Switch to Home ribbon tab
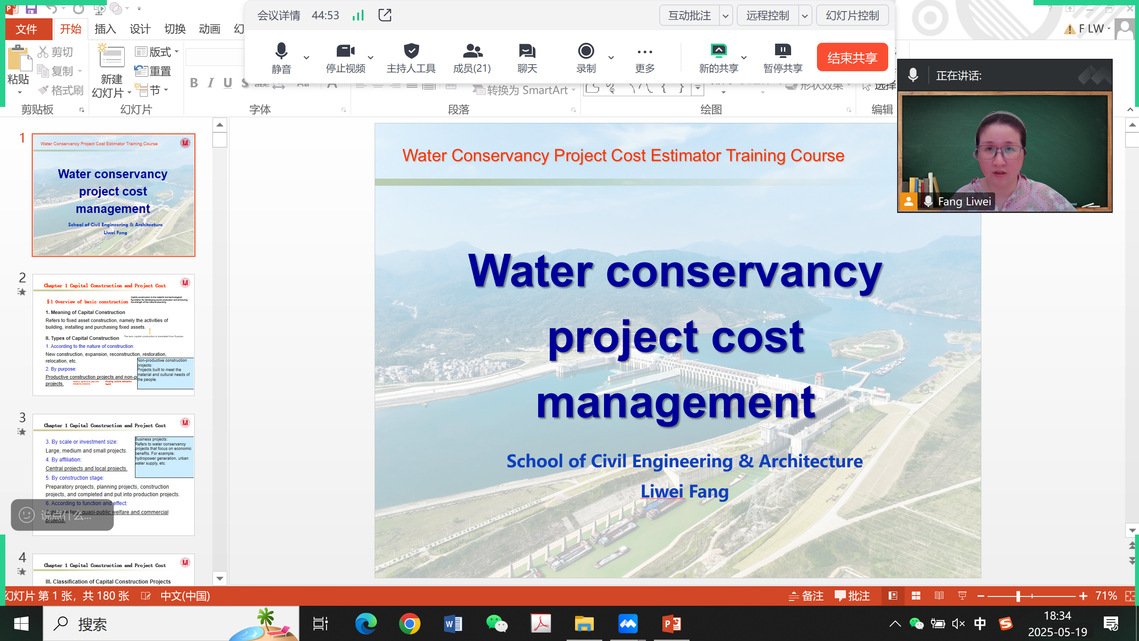This screenshot has width=1139, height=641. (70, 29)
